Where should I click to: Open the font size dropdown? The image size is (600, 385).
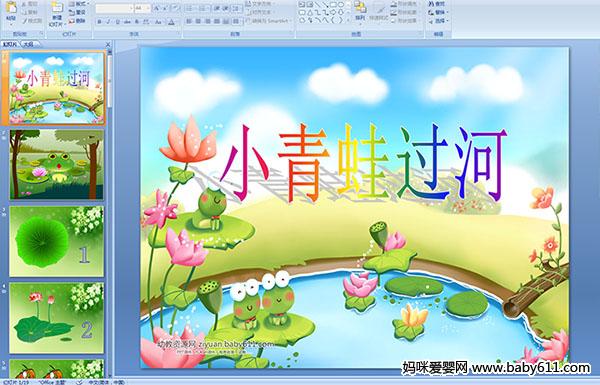tap(148, 8)
